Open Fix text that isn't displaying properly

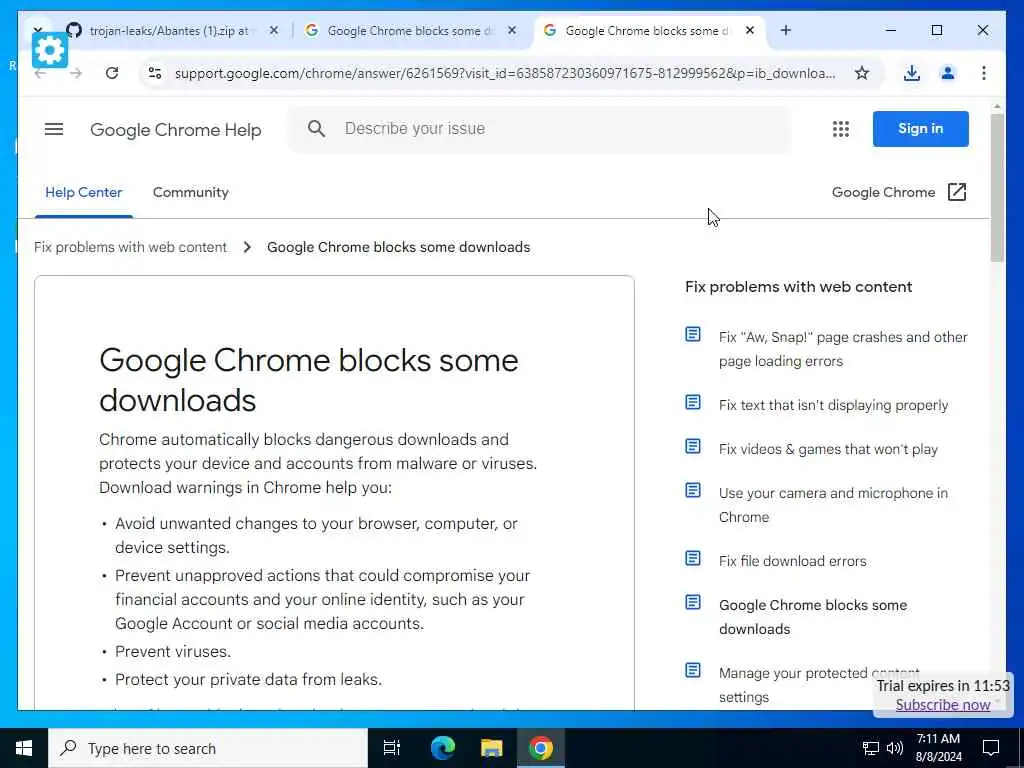point(833,405)
